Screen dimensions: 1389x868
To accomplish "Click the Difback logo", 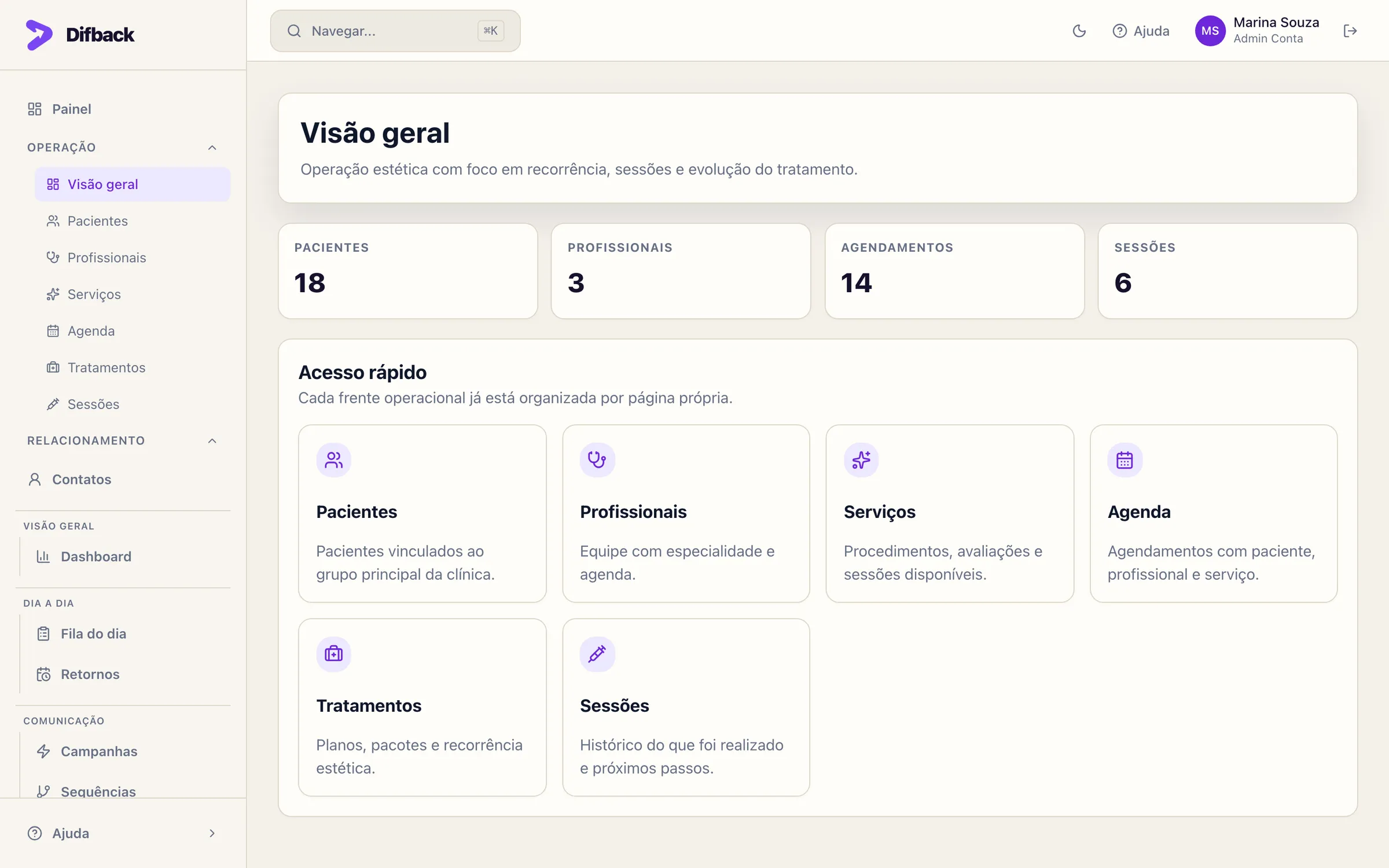I will pos(80,35).
